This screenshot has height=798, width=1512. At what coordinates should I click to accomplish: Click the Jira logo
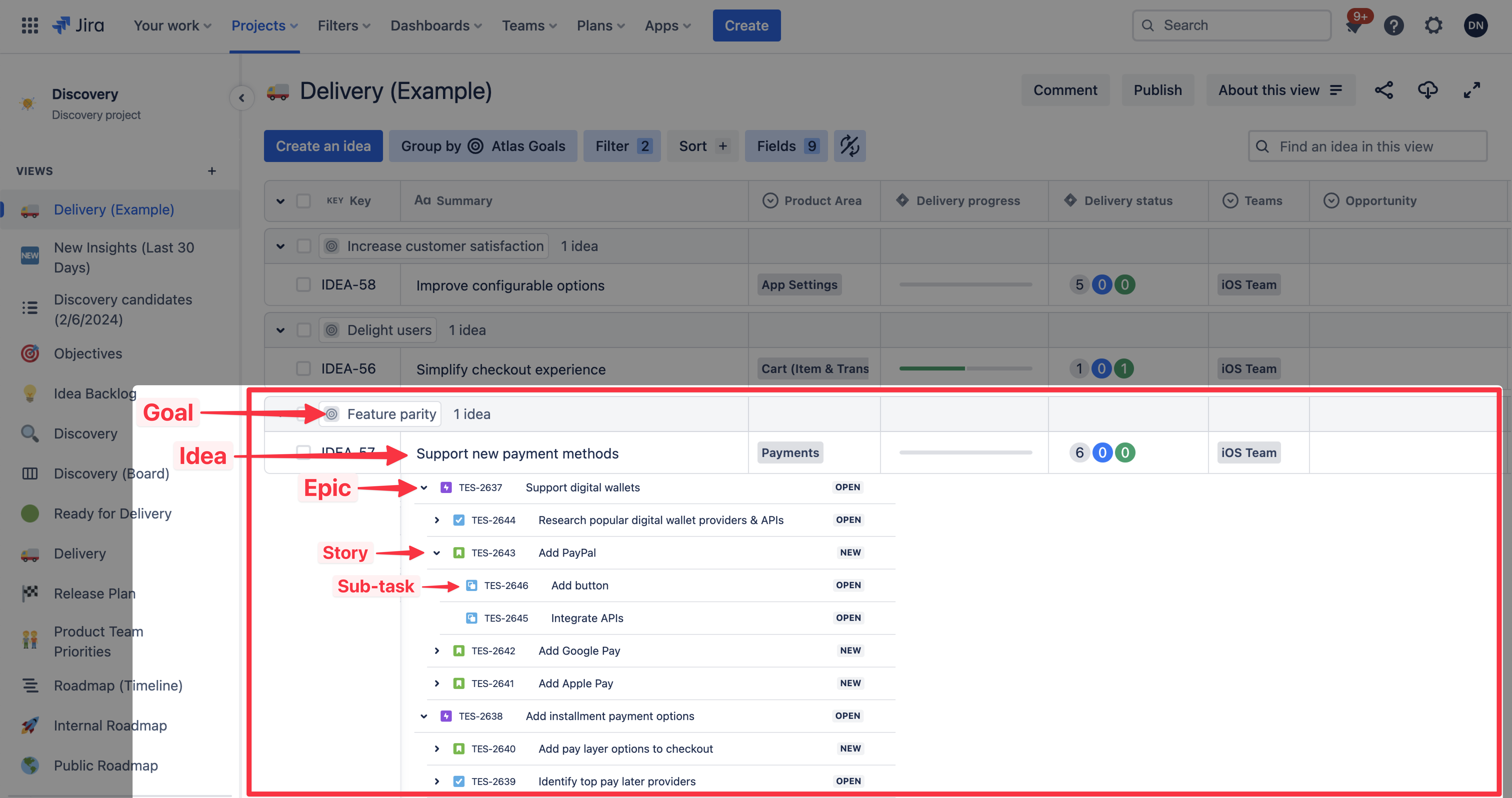(78, 25)
